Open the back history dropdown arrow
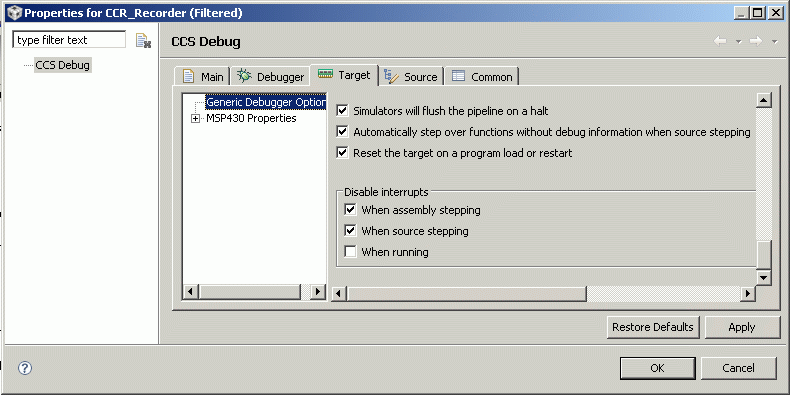The width and height of the screenshot is (790, 395). click(x=739, y=42)
